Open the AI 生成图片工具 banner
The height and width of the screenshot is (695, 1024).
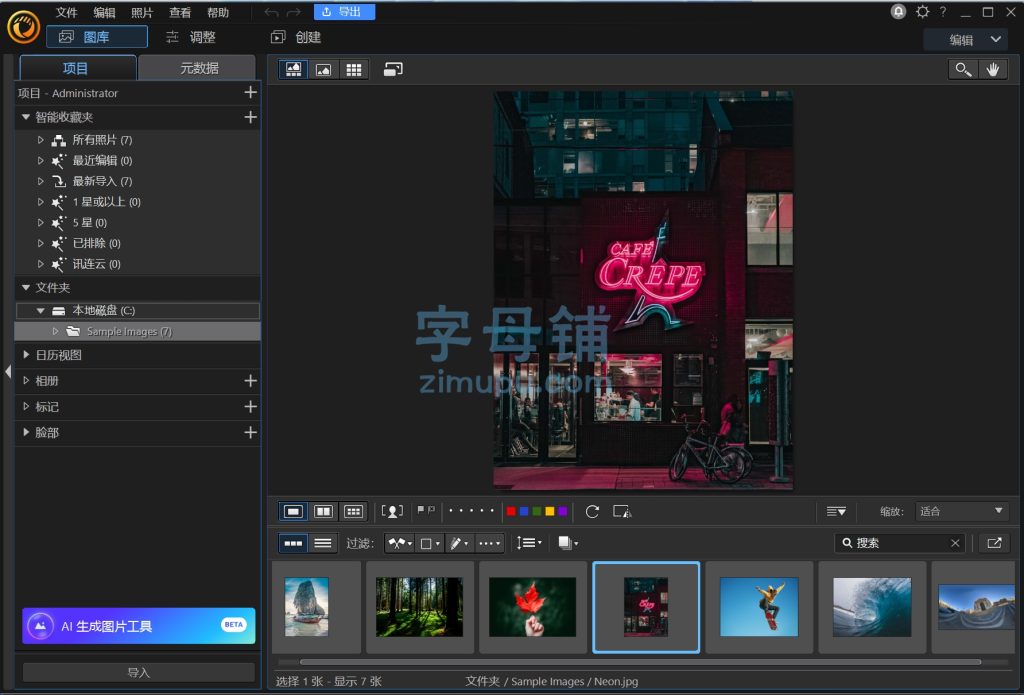coord(138,626)
